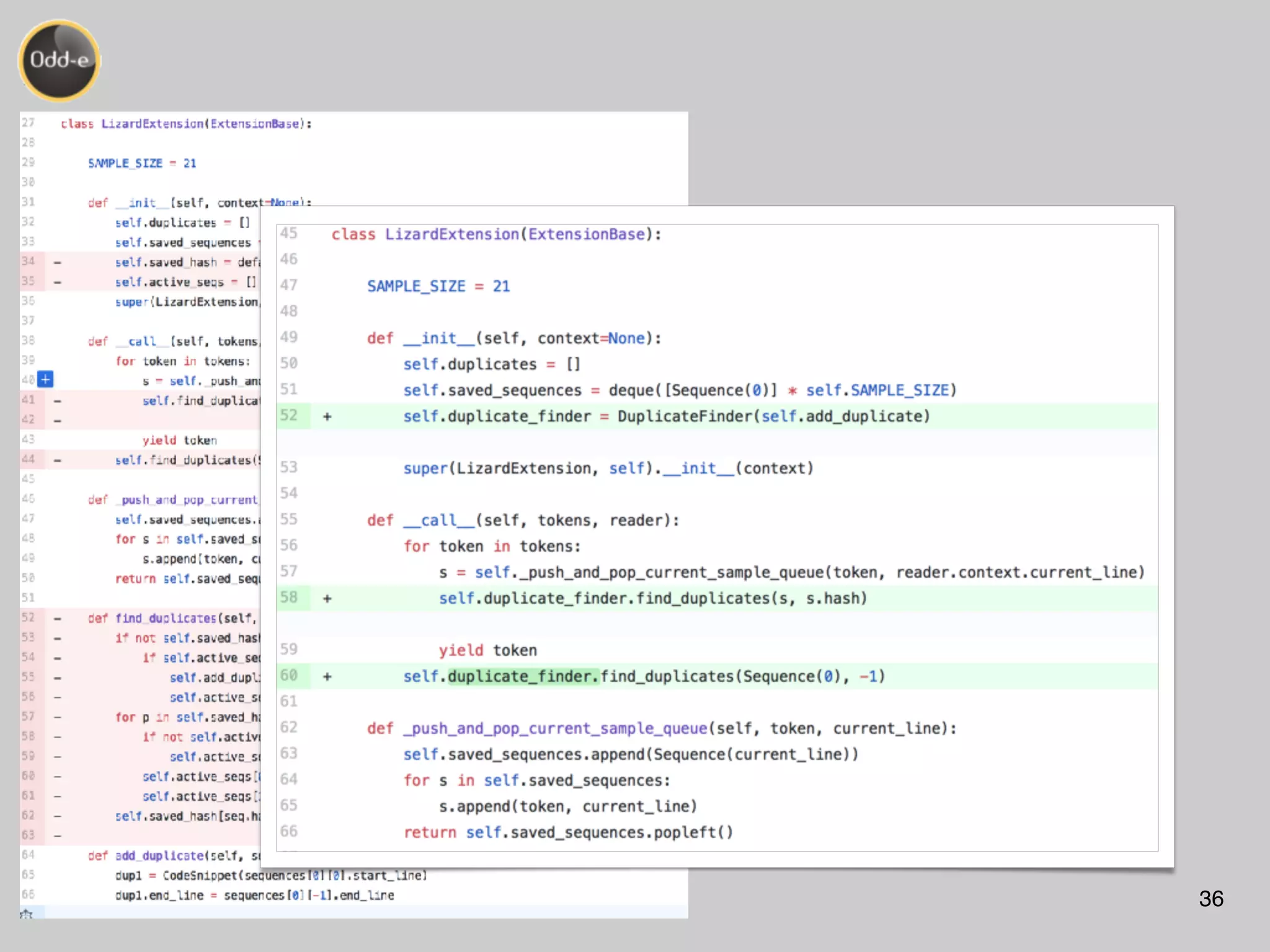This screenshot has height=952, width=1270.
Task: Click the minus marker on removed line 34
Action: (x=57, y=262)
